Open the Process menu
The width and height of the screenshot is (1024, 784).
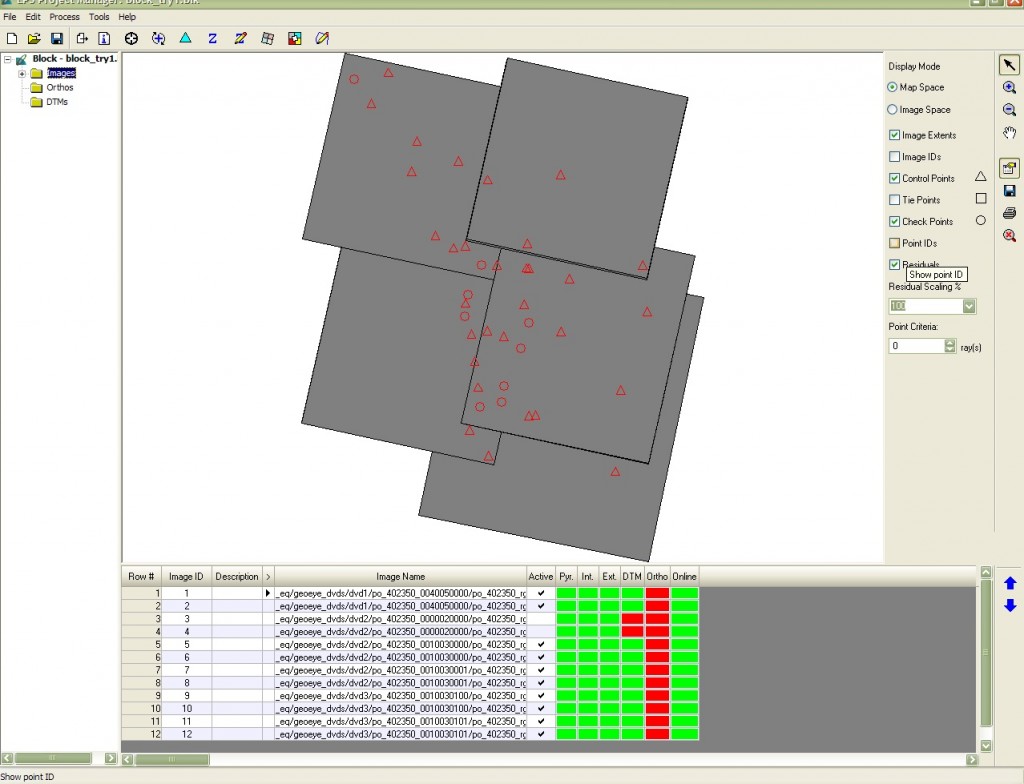(65, 17)
